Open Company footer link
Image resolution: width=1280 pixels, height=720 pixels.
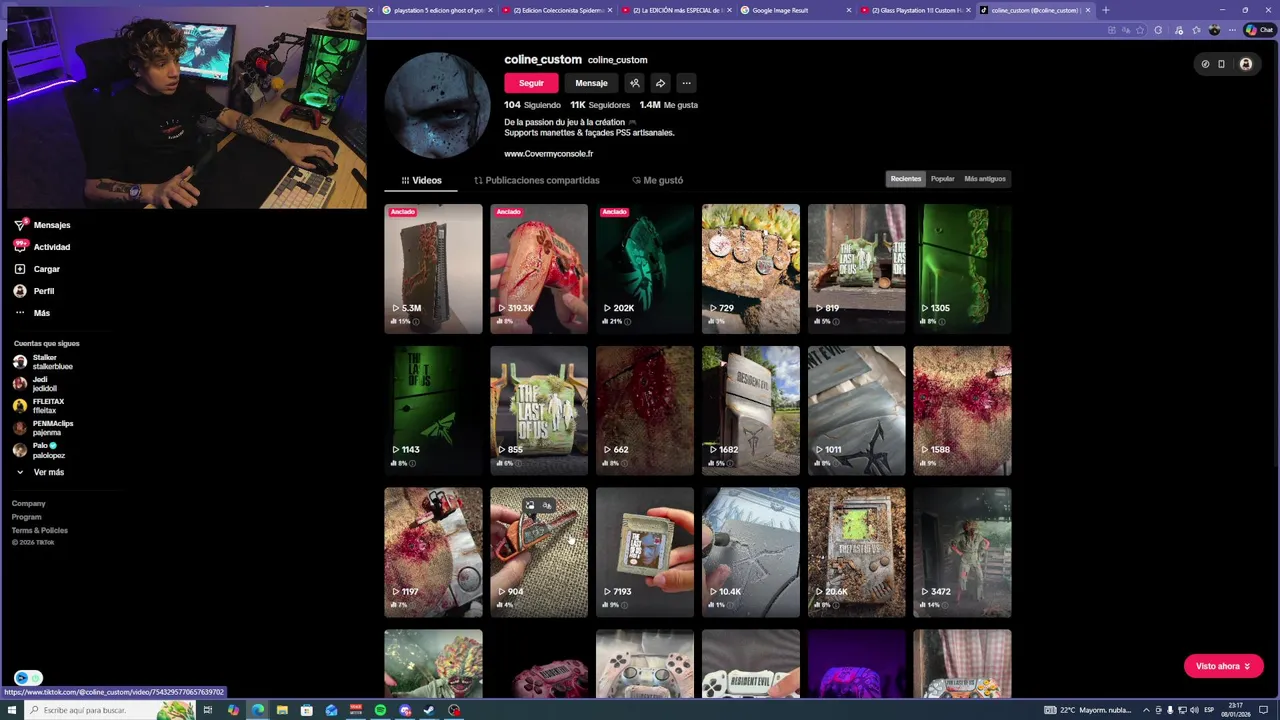(x=28, y=504)
